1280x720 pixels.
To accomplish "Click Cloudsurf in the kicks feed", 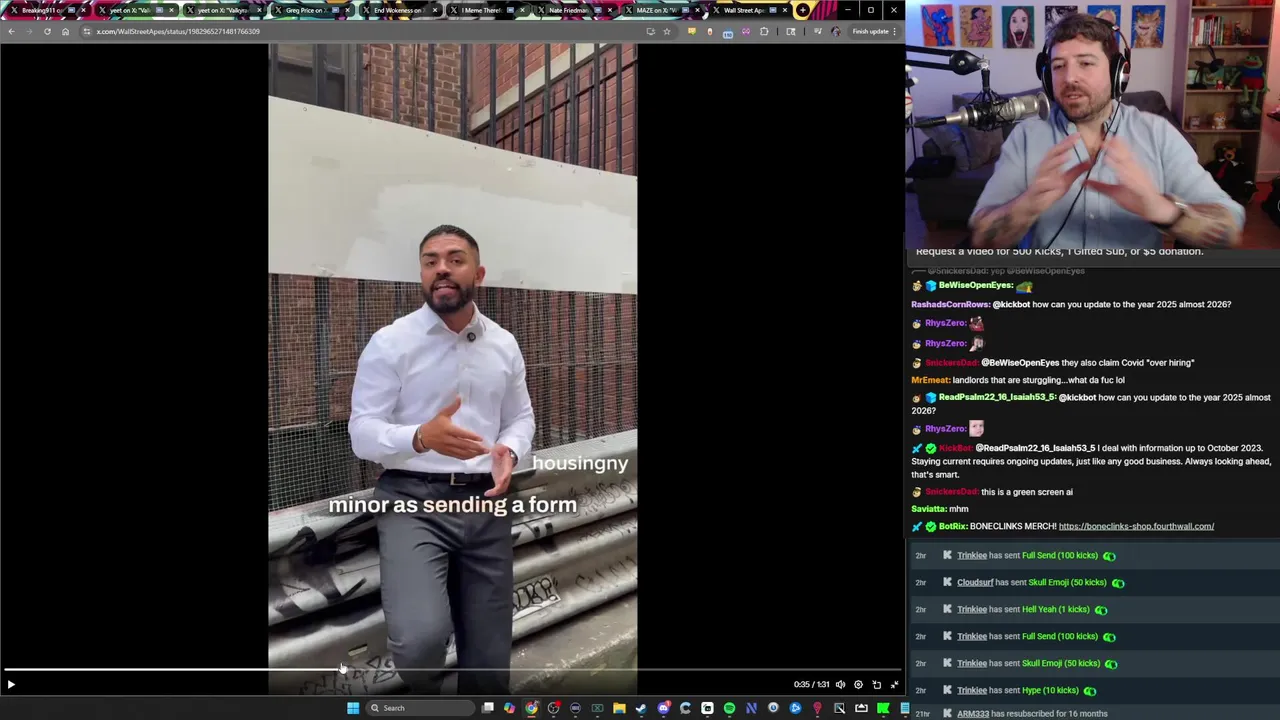I will [x=975, y=582].
